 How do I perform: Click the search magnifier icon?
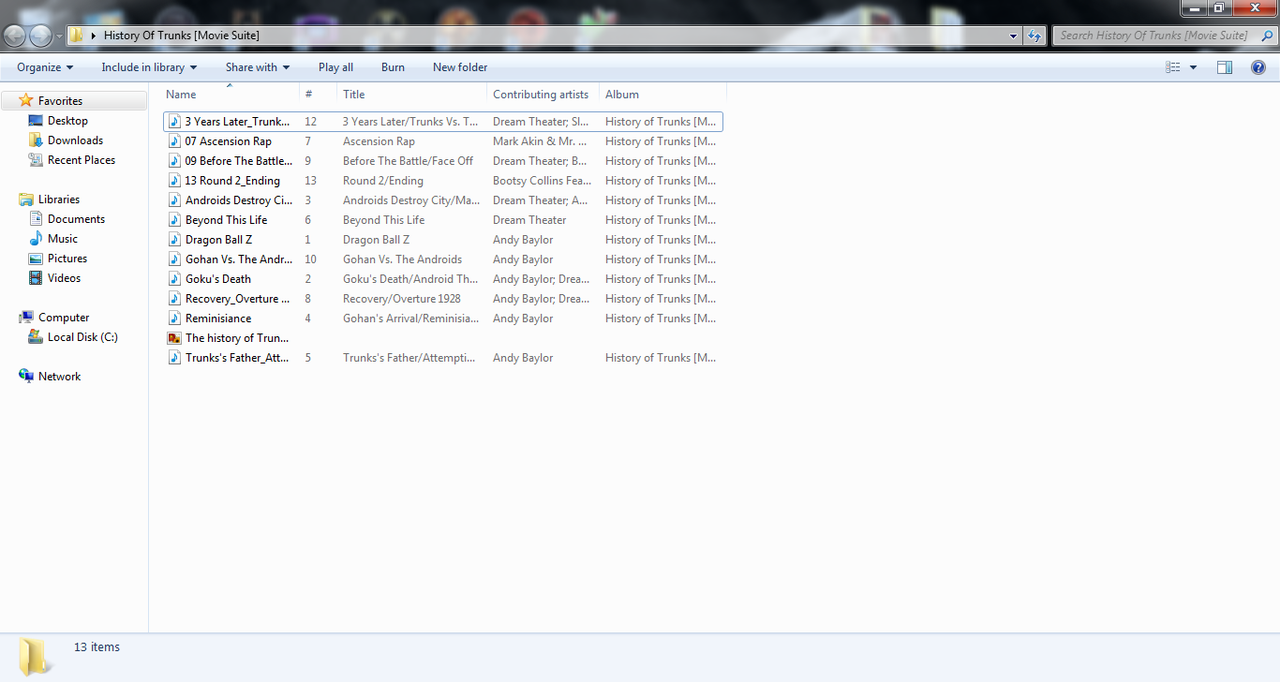point(1266,35)
